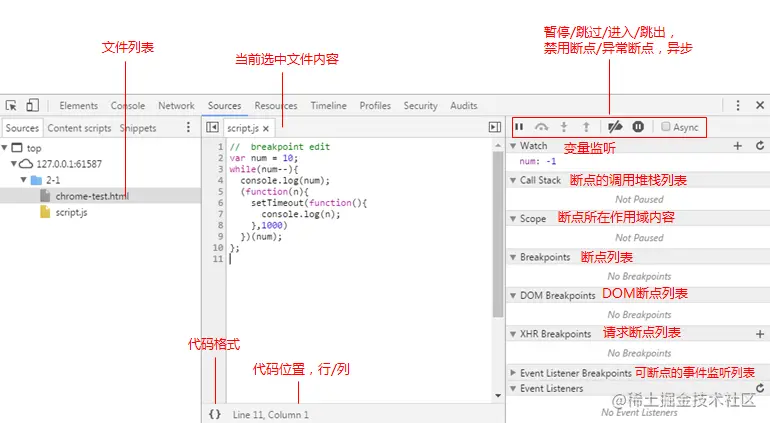Activate the inspect element picker icon
The height and width of the screenshot is (423, 770).
pos(11,105)
